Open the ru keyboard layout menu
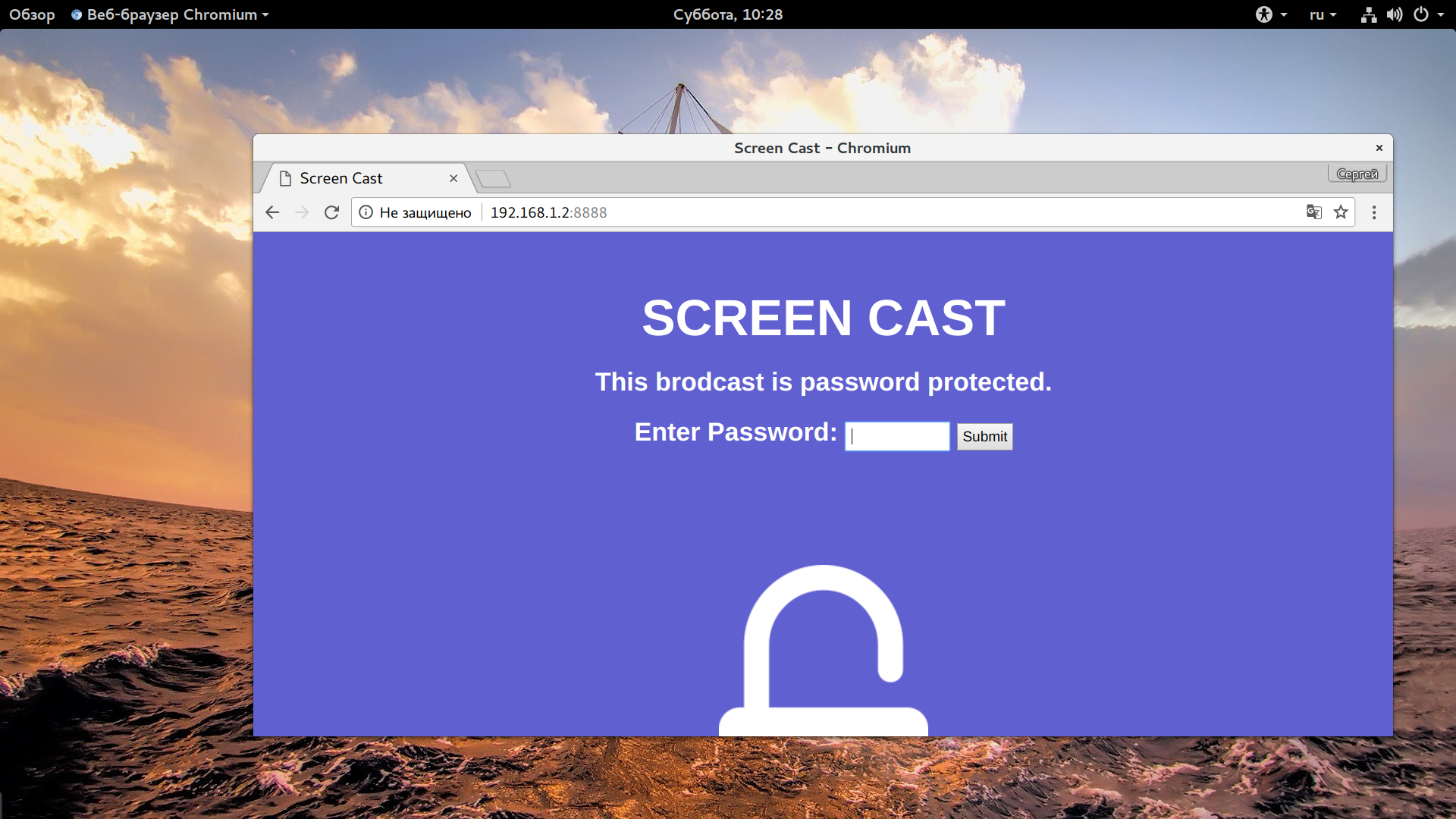 point(1323,14)
